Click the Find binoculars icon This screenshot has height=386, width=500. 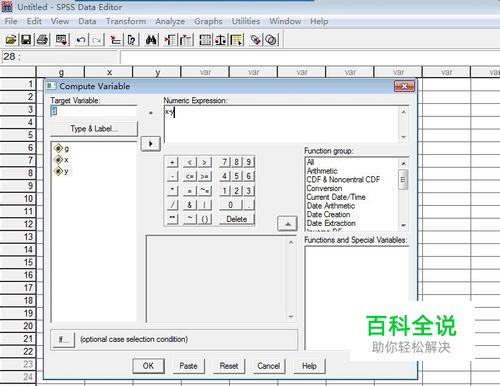click(x=151, y=40)
